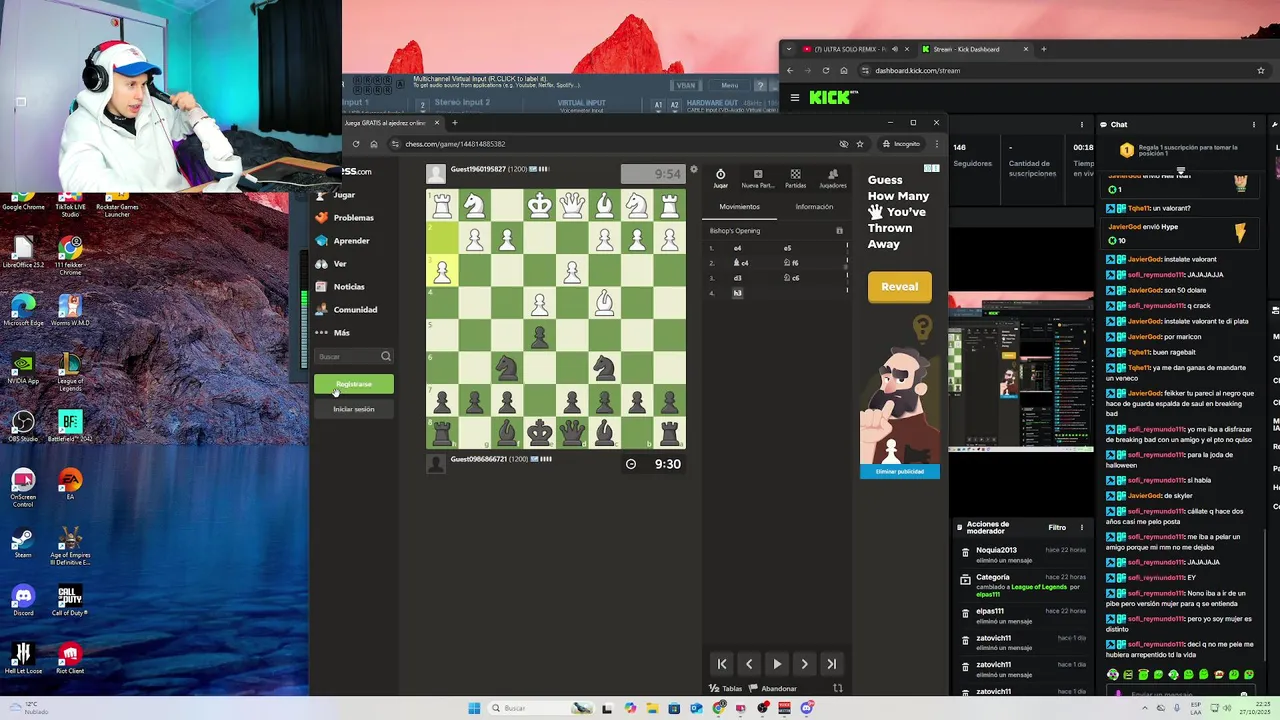Click chess.com address bar URL
This screenshot has height=720, width=1280.
(x=455, y=144)
